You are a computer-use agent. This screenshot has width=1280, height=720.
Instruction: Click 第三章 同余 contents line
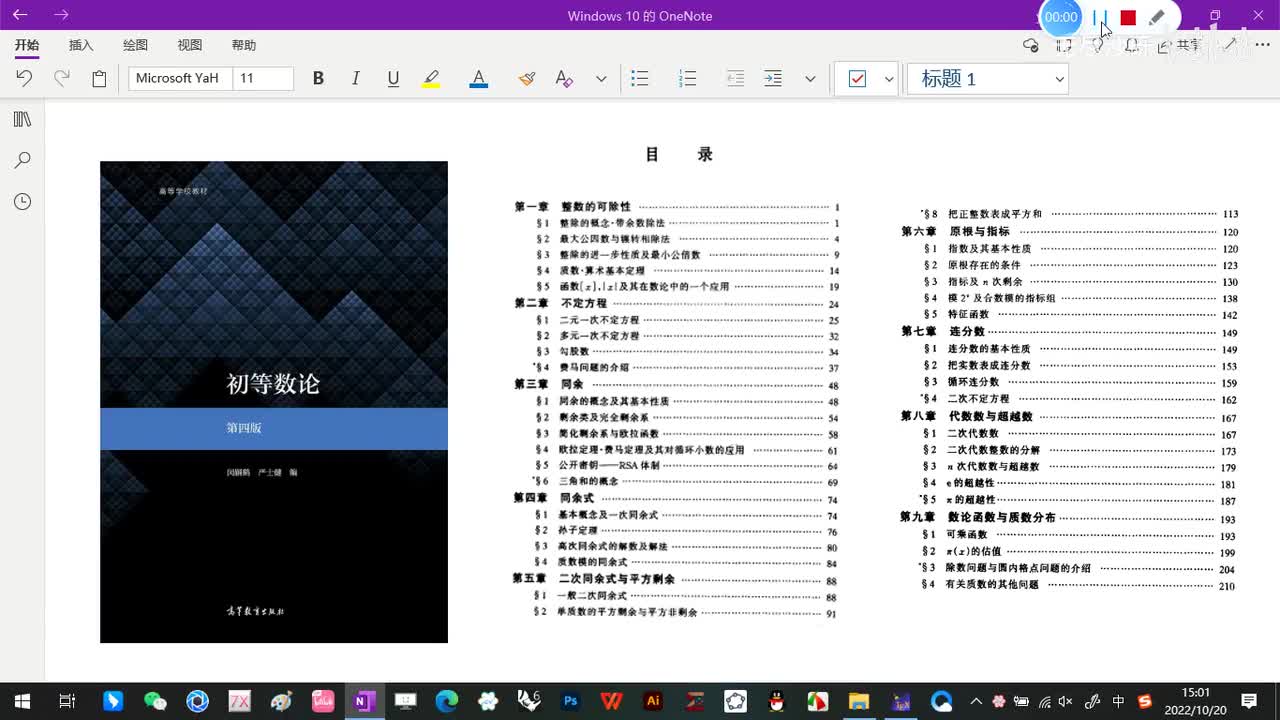[677, 384]
